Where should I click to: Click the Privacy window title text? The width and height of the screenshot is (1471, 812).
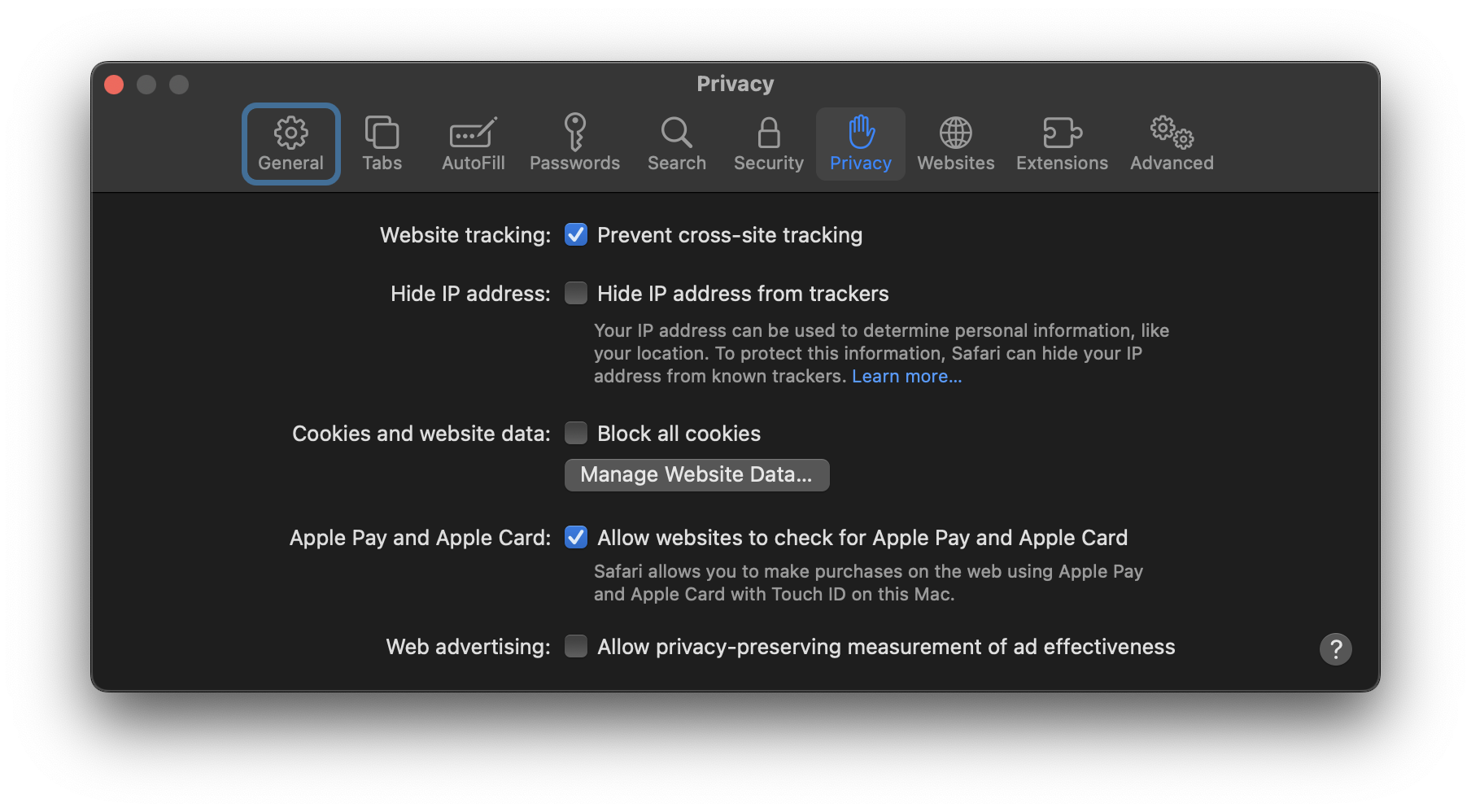(735, 84)
